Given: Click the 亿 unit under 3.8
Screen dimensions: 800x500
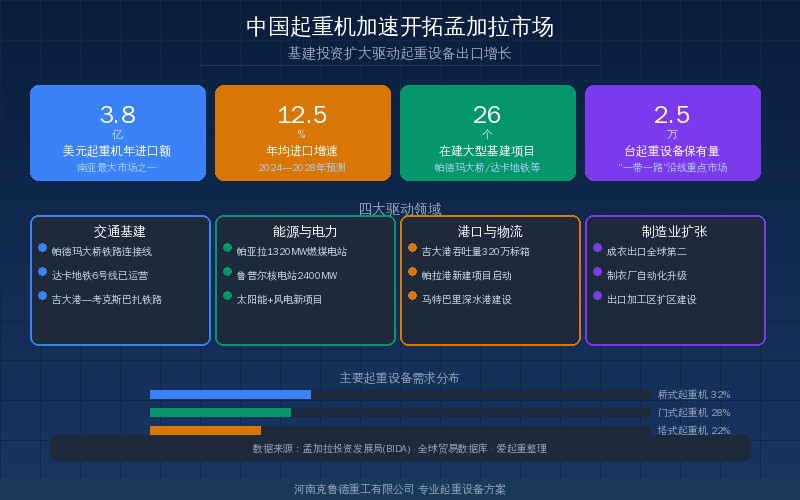Looking at the screenshot, I should coord(118,134).
